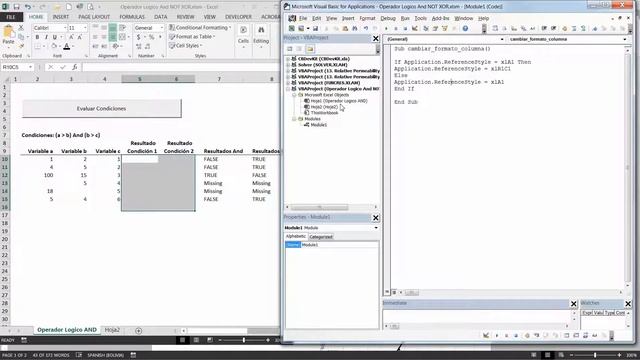Switch to the DEVELOPER ribbon tab in Excel

coord(238,17)
